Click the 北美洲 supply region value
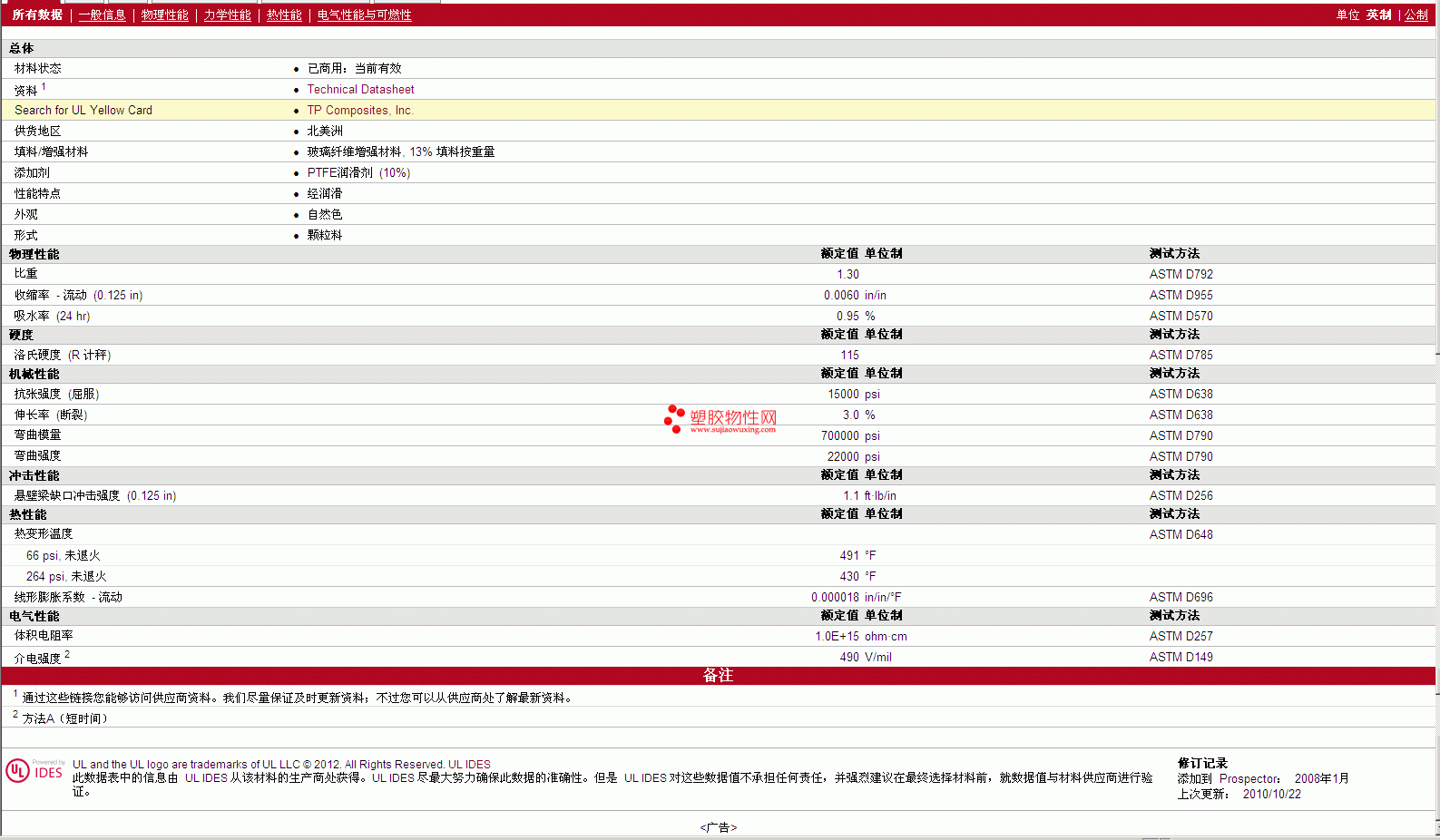The width and height of the screenshot is (1440, 840). pyautogui.click(x=325, y=131)
